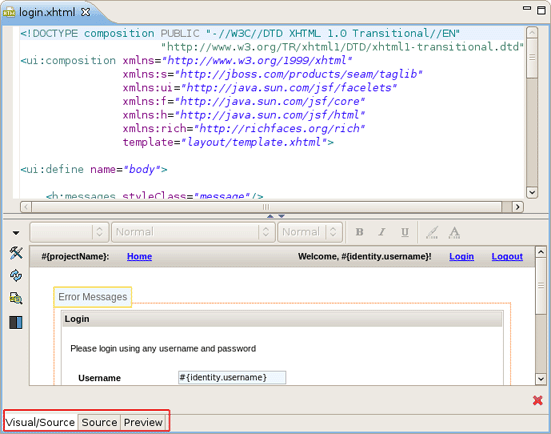Click the red X icon at bottom right
551x434 pixels.
[537, 400]
